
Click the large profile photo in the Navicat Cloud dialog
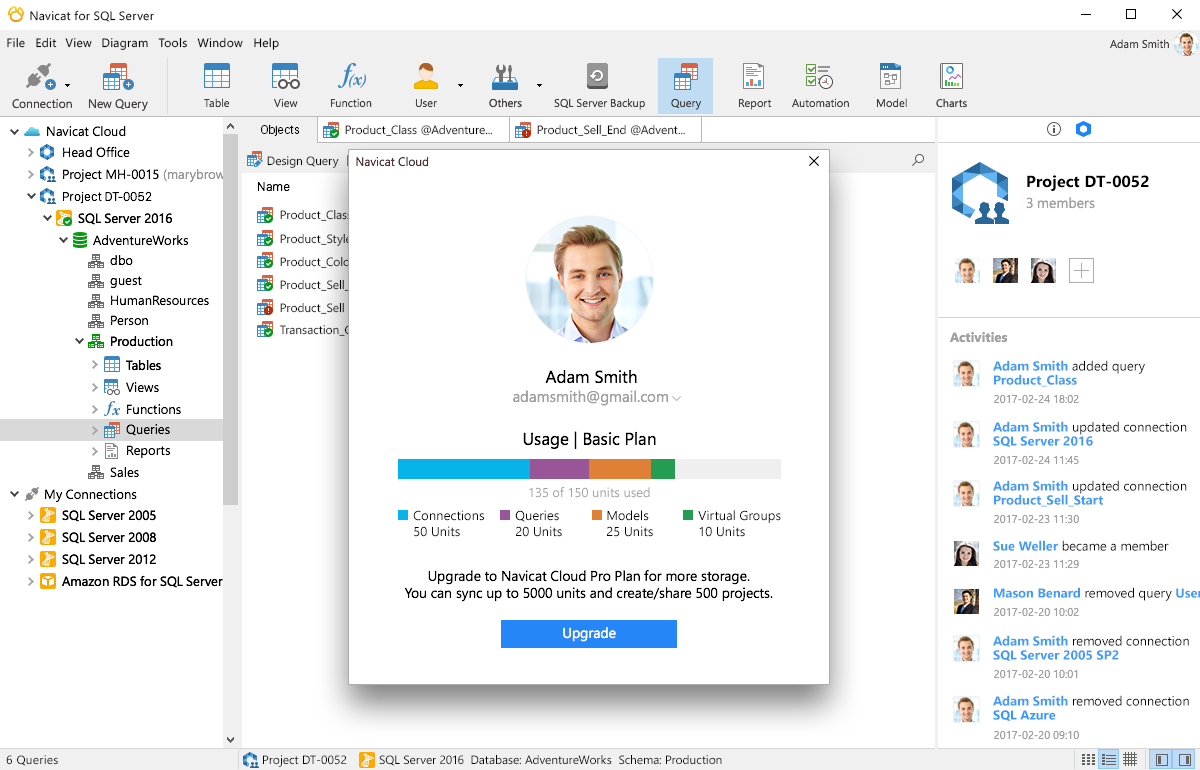[x=589, y=281]
